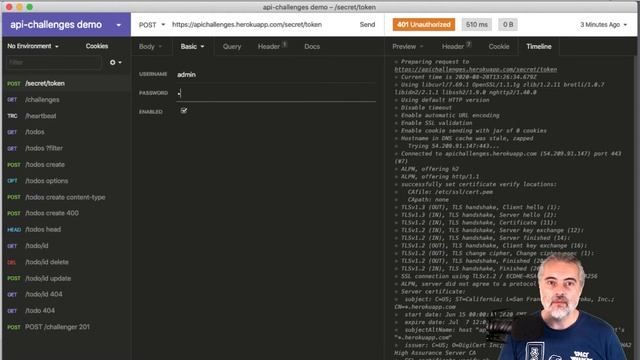Click the sidebar Filter input
This screenshot has width=640, height=360.
click(53, 62)
